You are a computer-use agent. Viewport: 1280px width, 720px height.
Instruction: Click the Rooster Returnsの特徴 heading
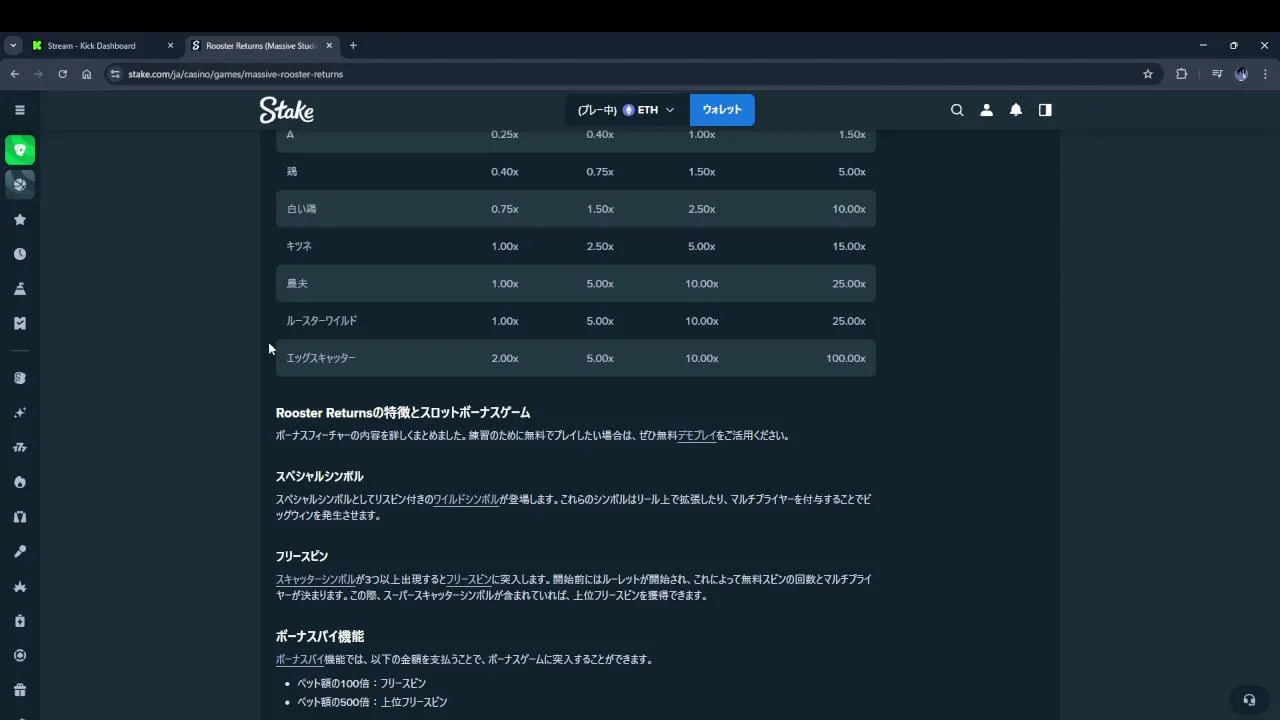[403, 412]
